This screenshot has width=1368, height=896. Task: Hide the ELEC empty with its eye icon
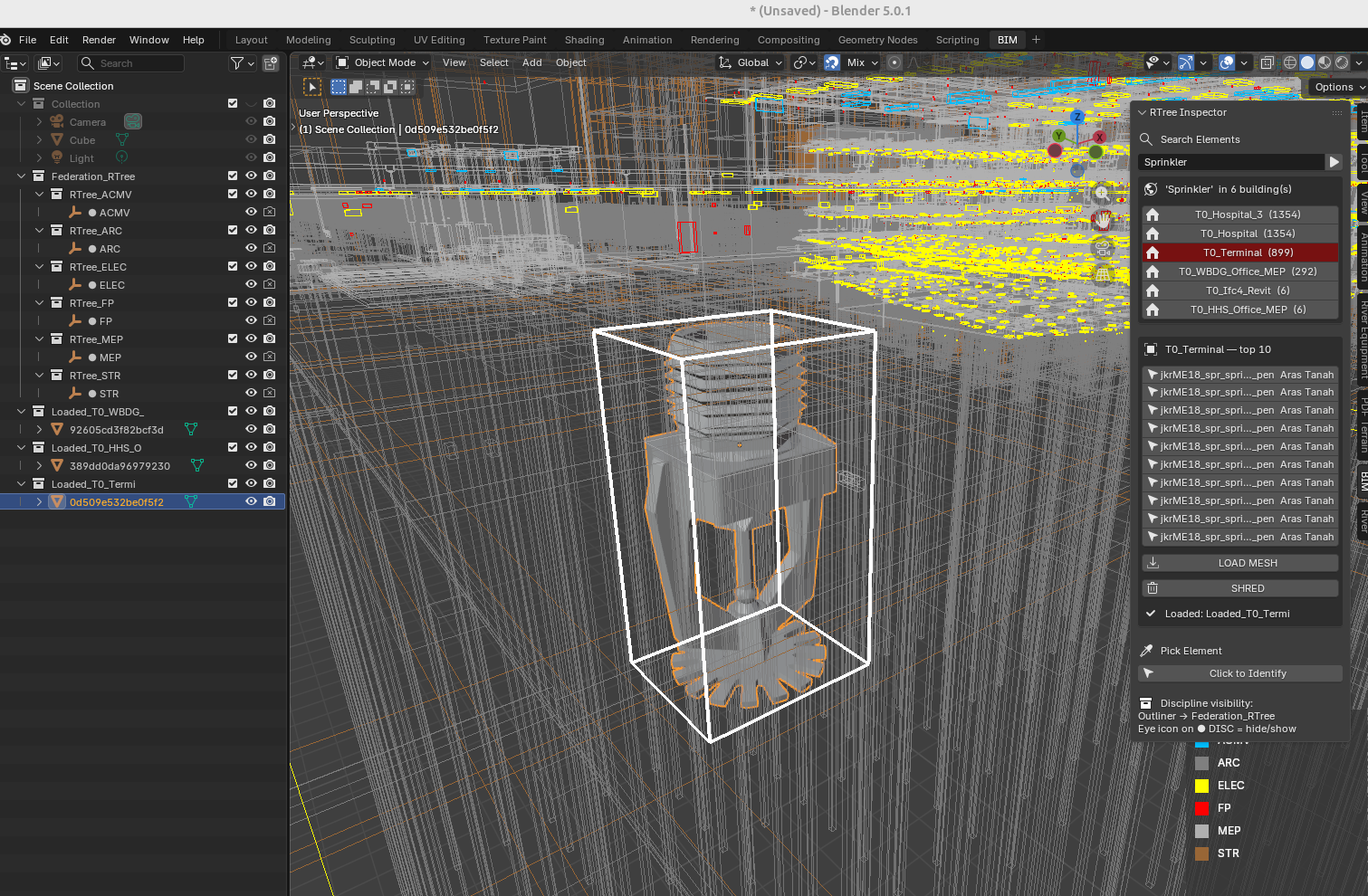[252, 284]
